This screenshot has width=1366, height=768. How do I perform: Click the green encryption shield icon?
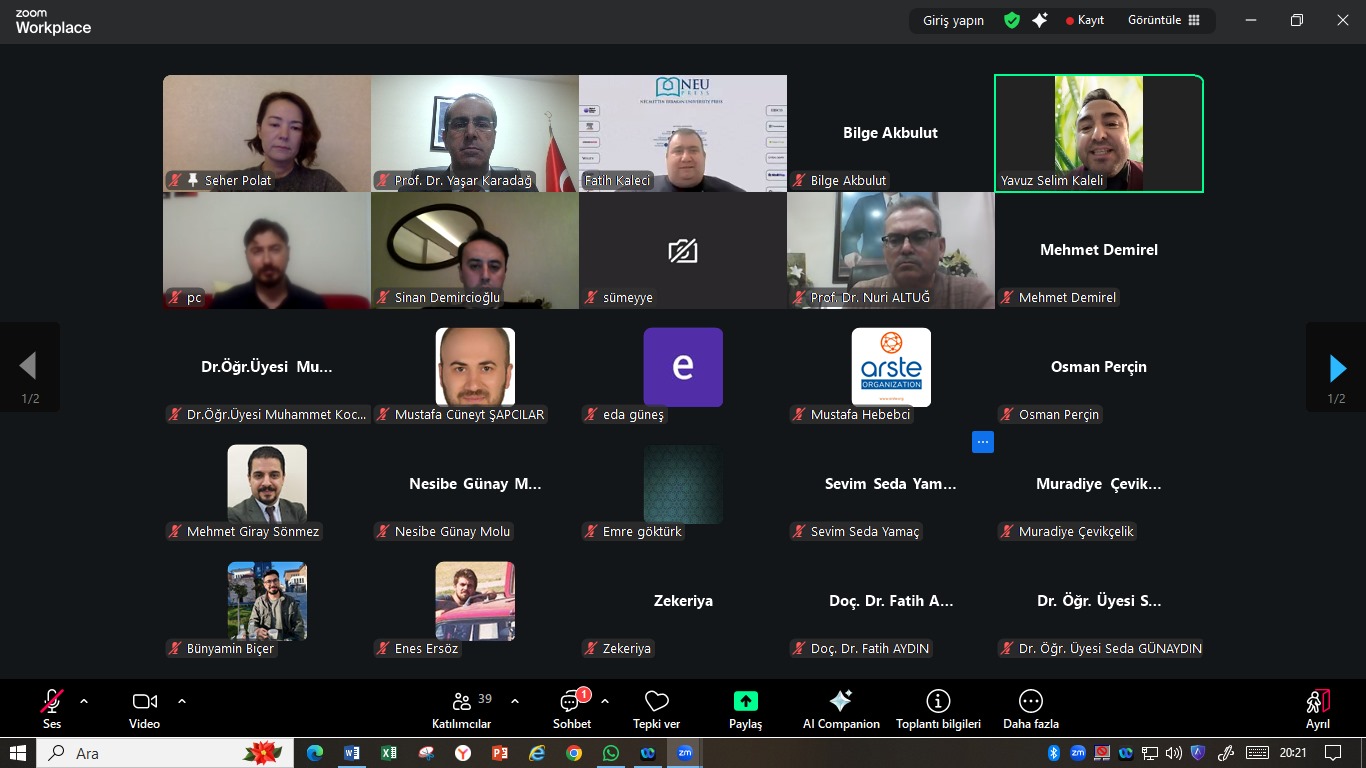pos(1012,20)
